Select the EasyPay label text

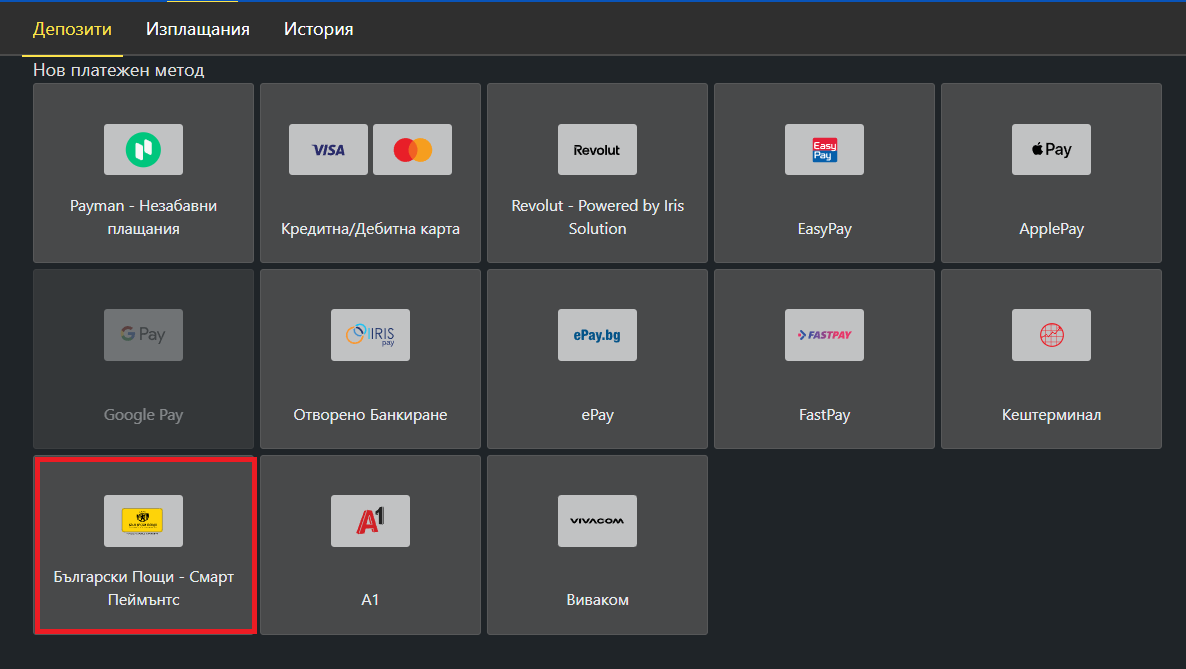[824, 229]
